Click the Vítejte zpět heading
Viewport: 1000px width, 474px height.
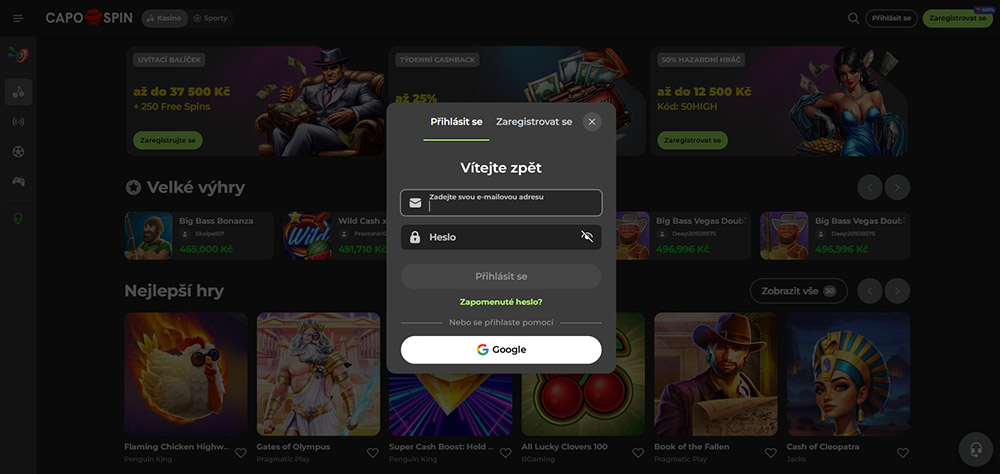point(501,168)
